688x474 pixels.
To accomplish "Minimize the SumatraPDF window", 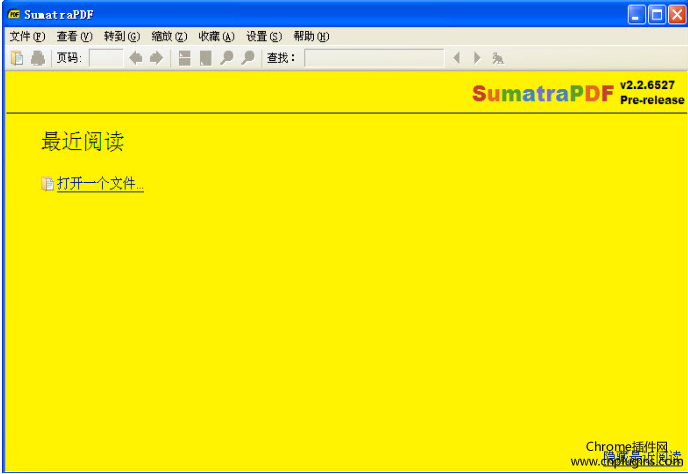I will pyautogui.click(x=636, y=15).
